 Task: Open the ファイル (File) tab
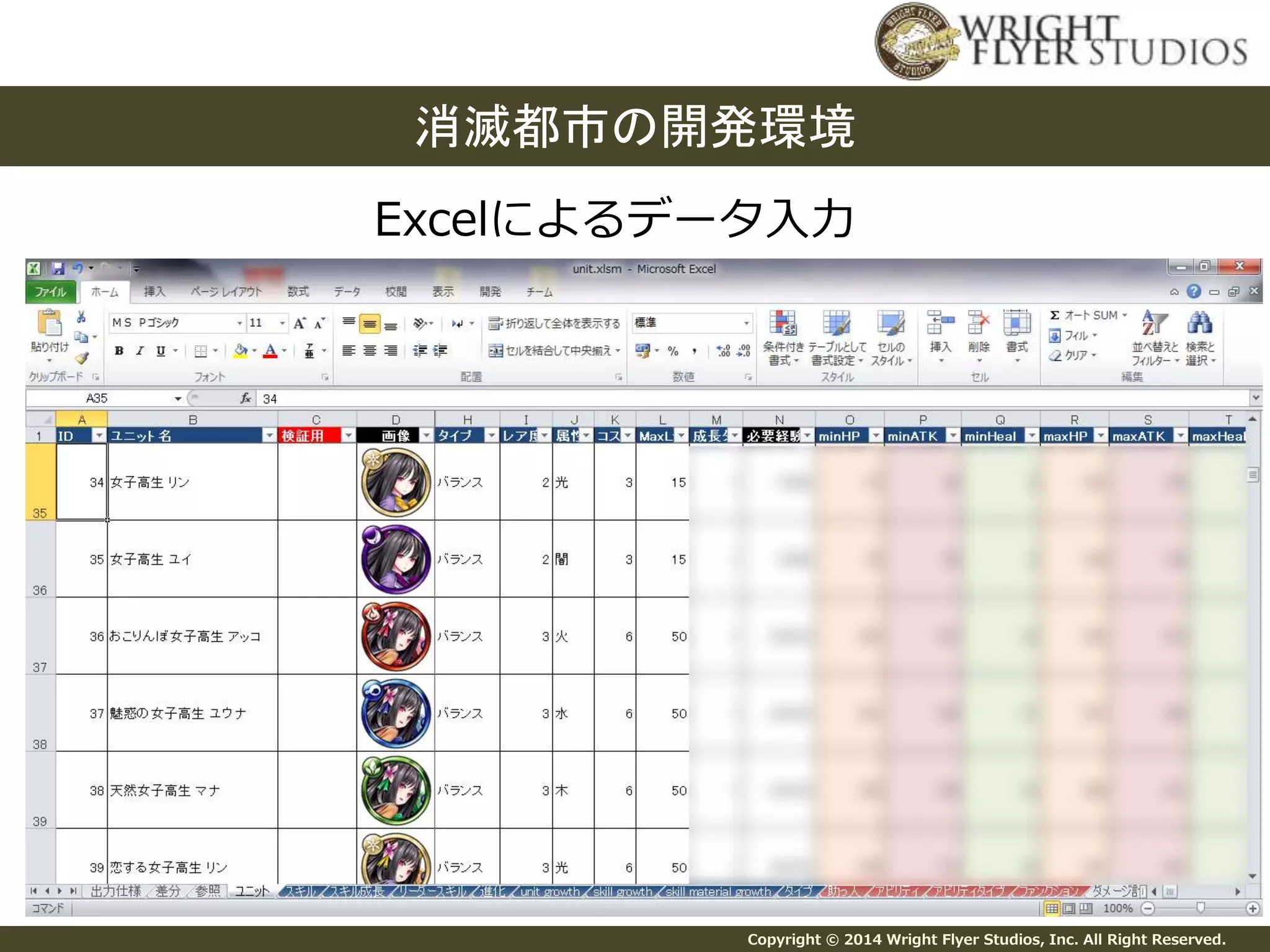point(50,292)
